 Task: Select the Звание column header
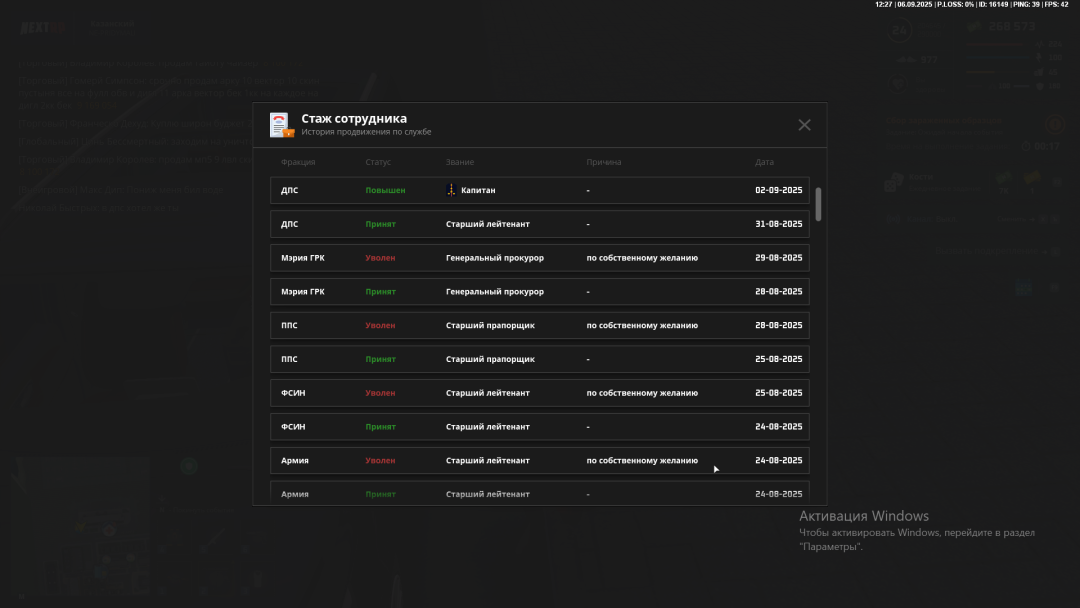[460, 162]
